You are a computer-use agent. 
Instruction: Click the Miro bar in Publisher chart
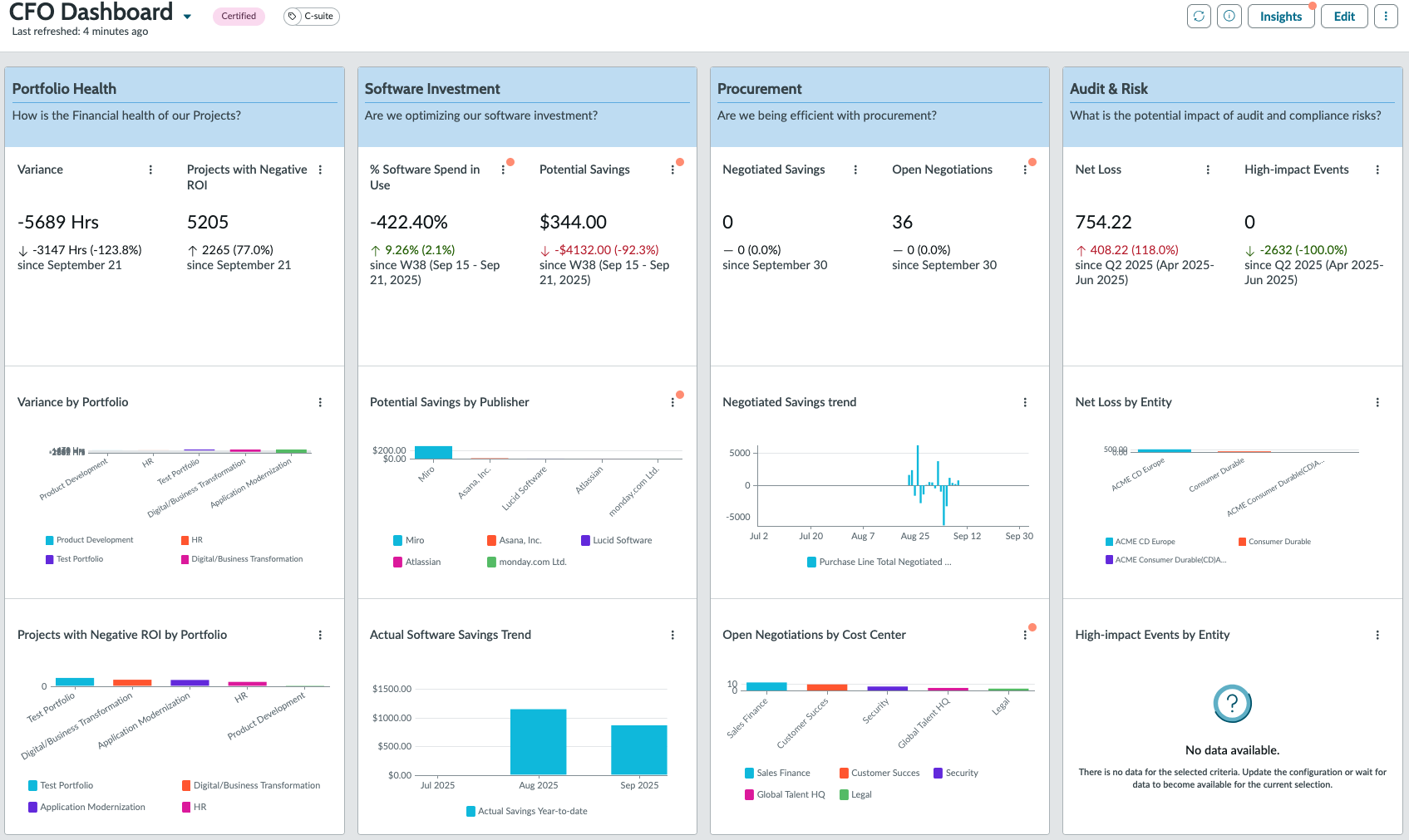coord(433,452)
